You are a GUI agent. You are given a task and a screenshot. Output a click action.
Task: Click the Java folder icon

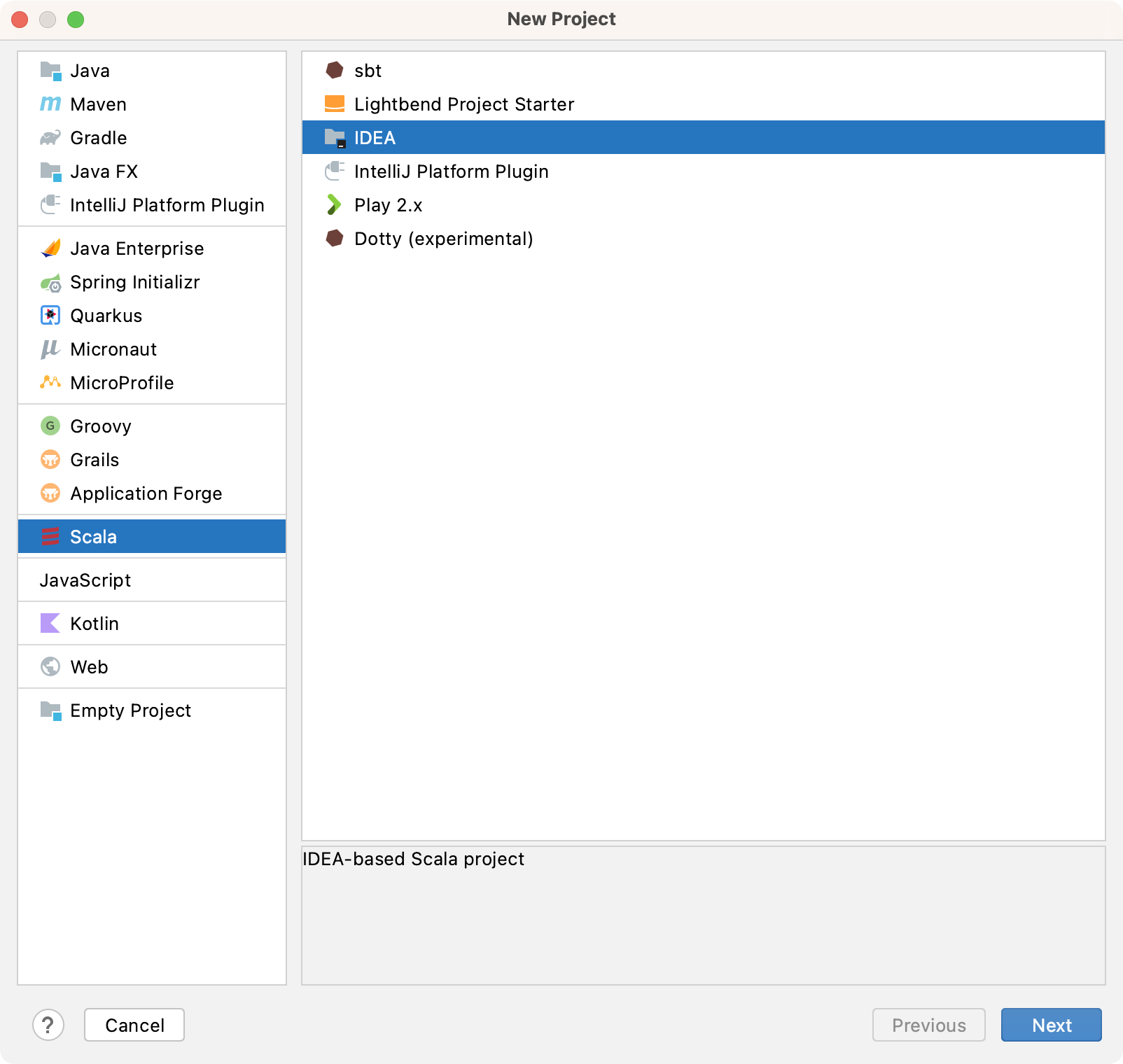(x=50, y=71)
